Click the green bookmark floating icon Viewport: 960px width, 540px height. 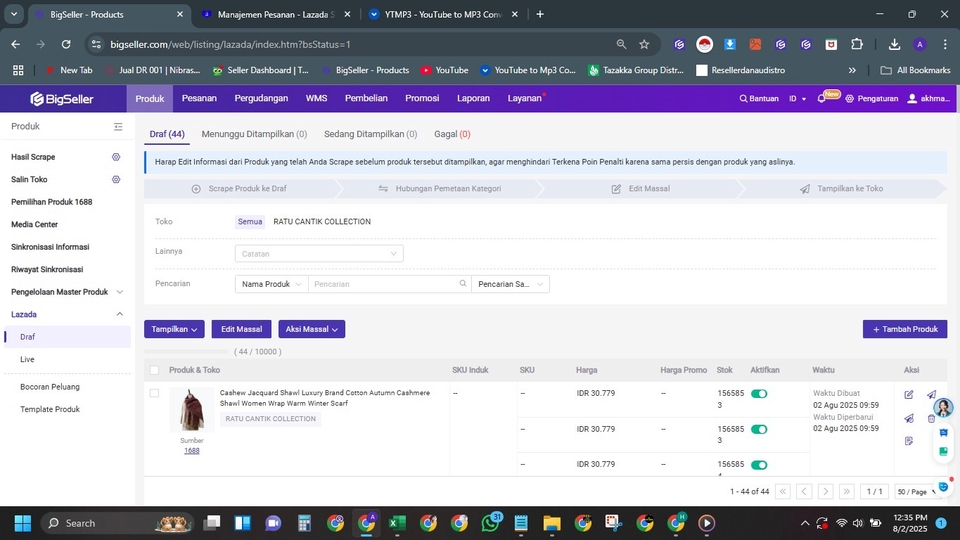(x=943, y=451)
